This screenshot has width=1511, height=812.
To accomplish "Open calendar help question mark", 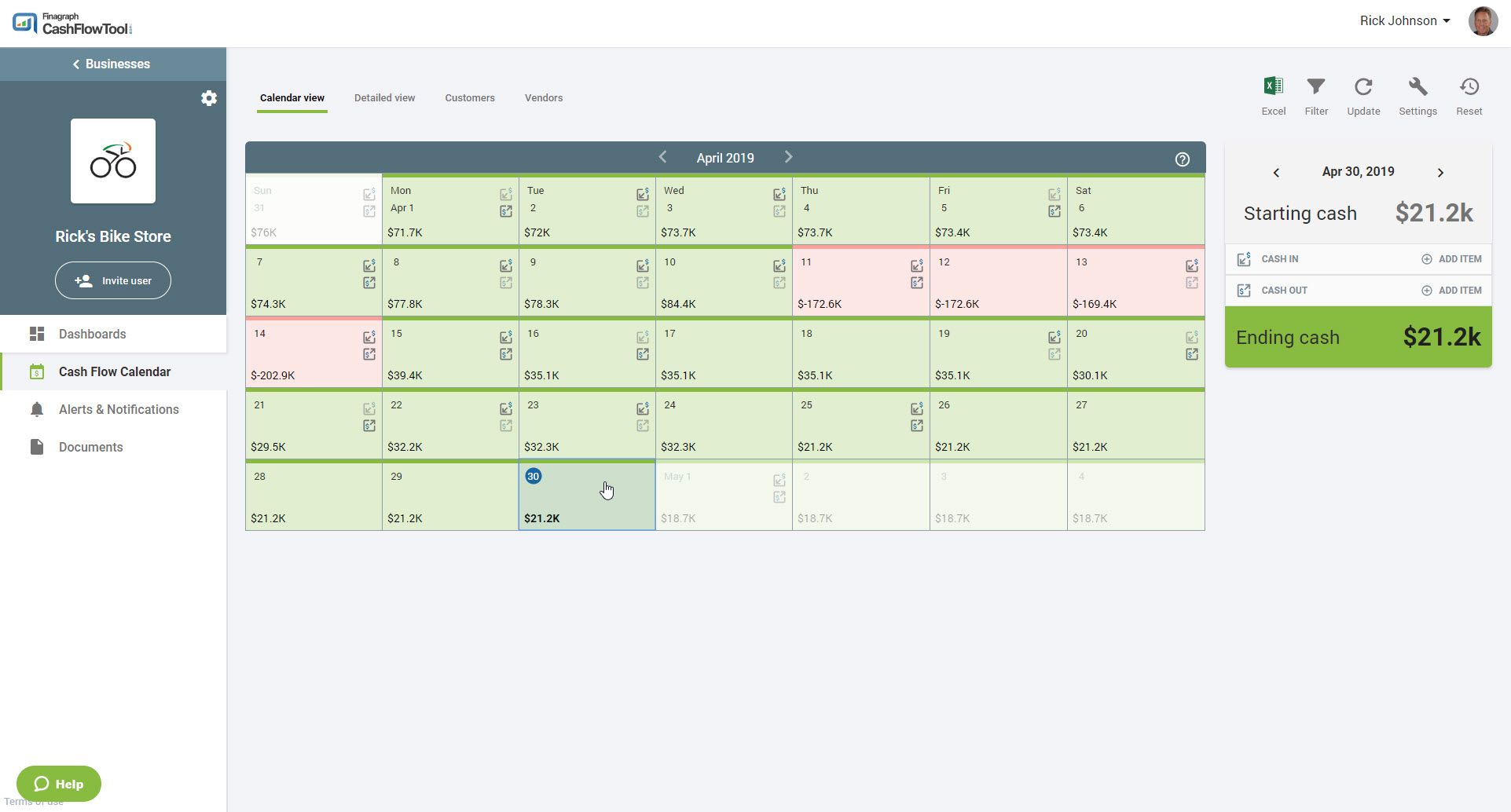I will (x=1182, y=159).
